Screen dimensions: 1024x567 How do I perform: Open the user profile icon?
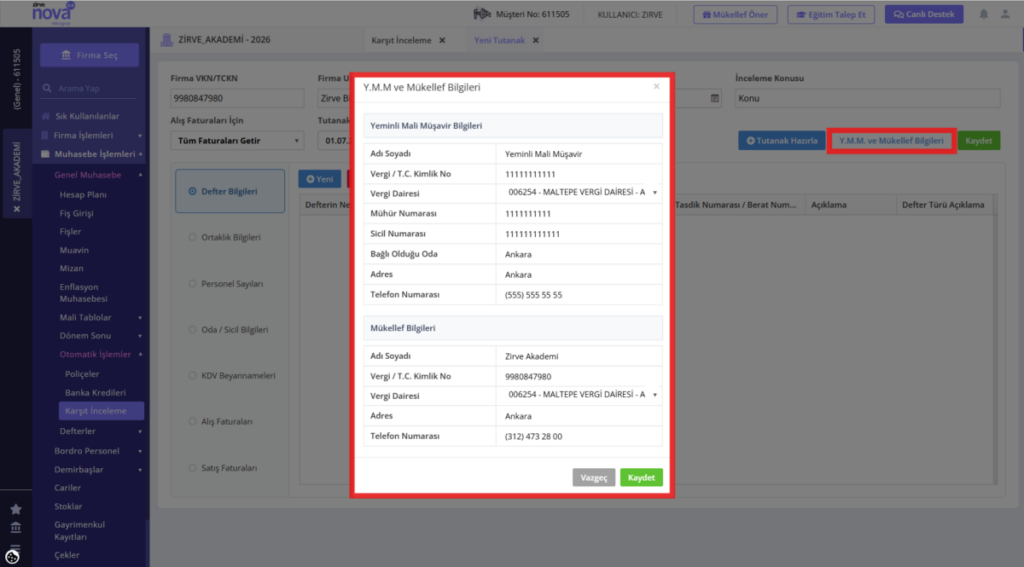(x=1005, y=14)
